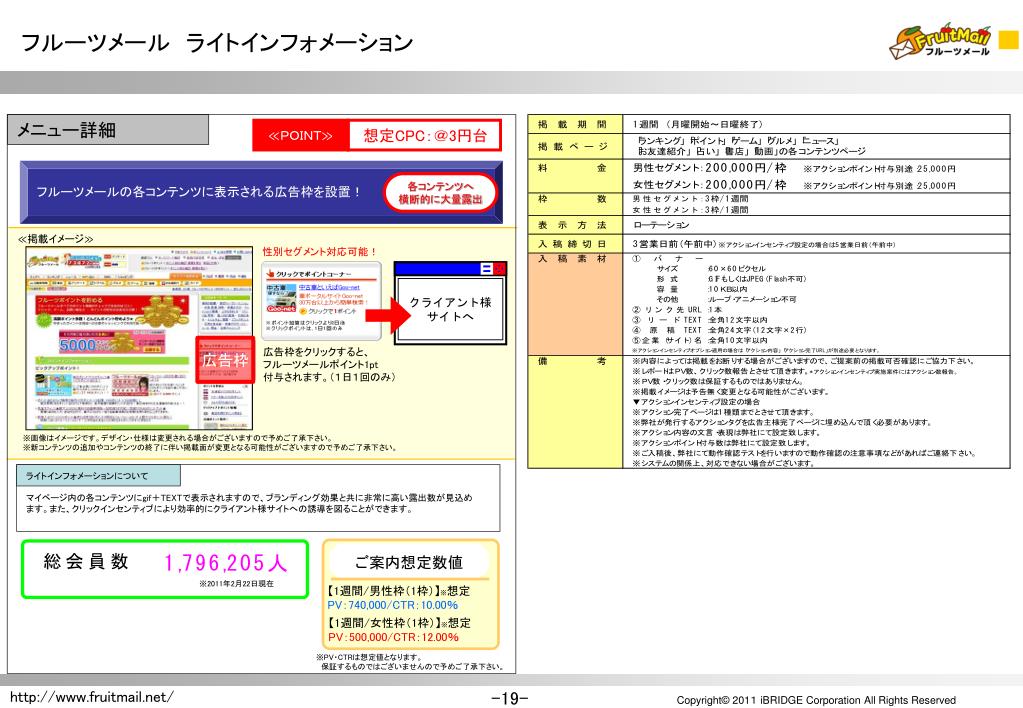Click the 男性セグメント：200,000円/枠 price
This screenshot has height=708, width=1023.
click(x=709, y=168)
